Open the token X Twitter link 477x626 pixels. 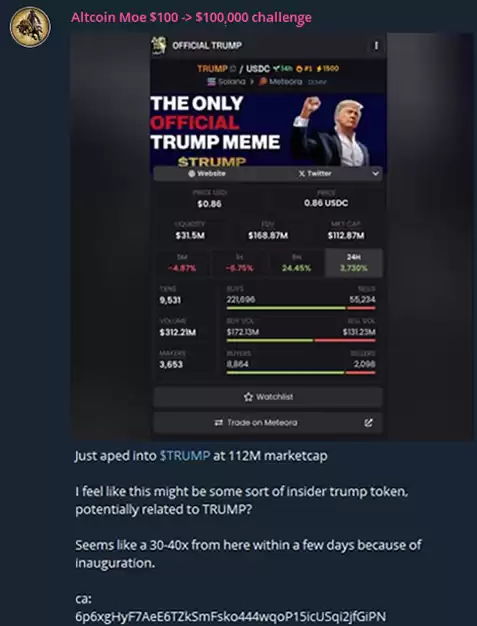315,174
